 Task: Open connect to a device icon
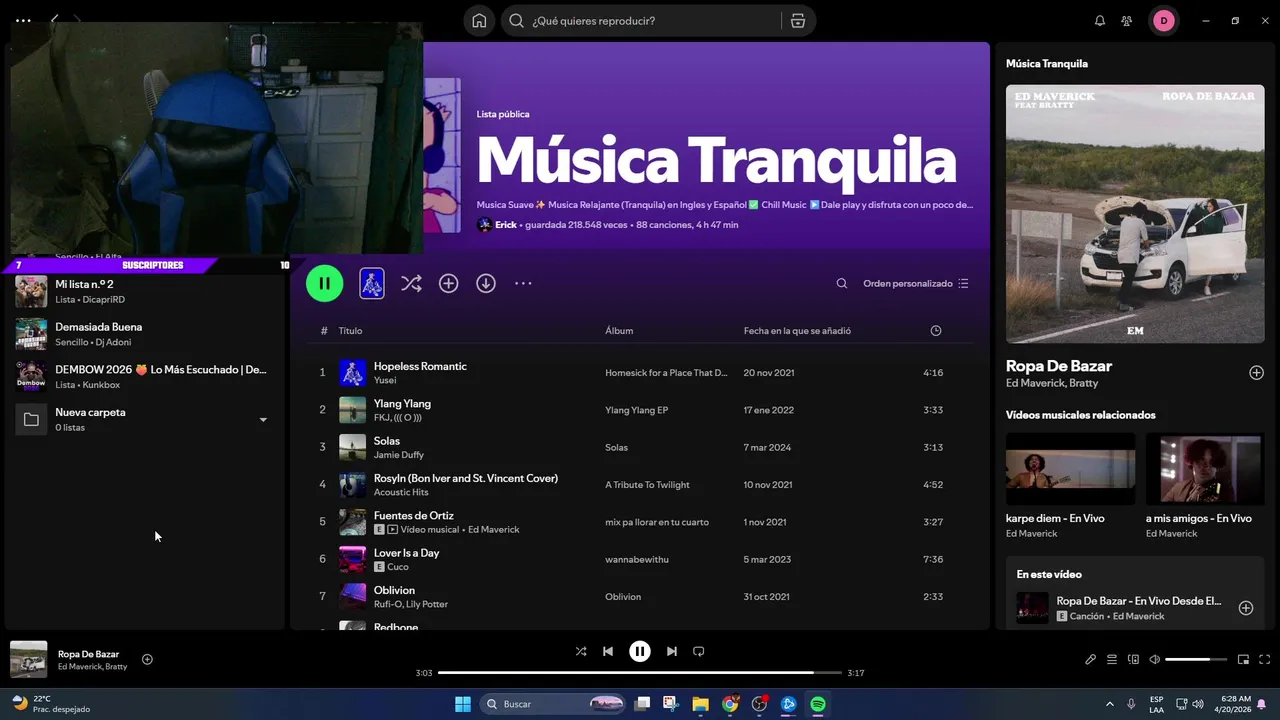click(x=1133, y=659)
